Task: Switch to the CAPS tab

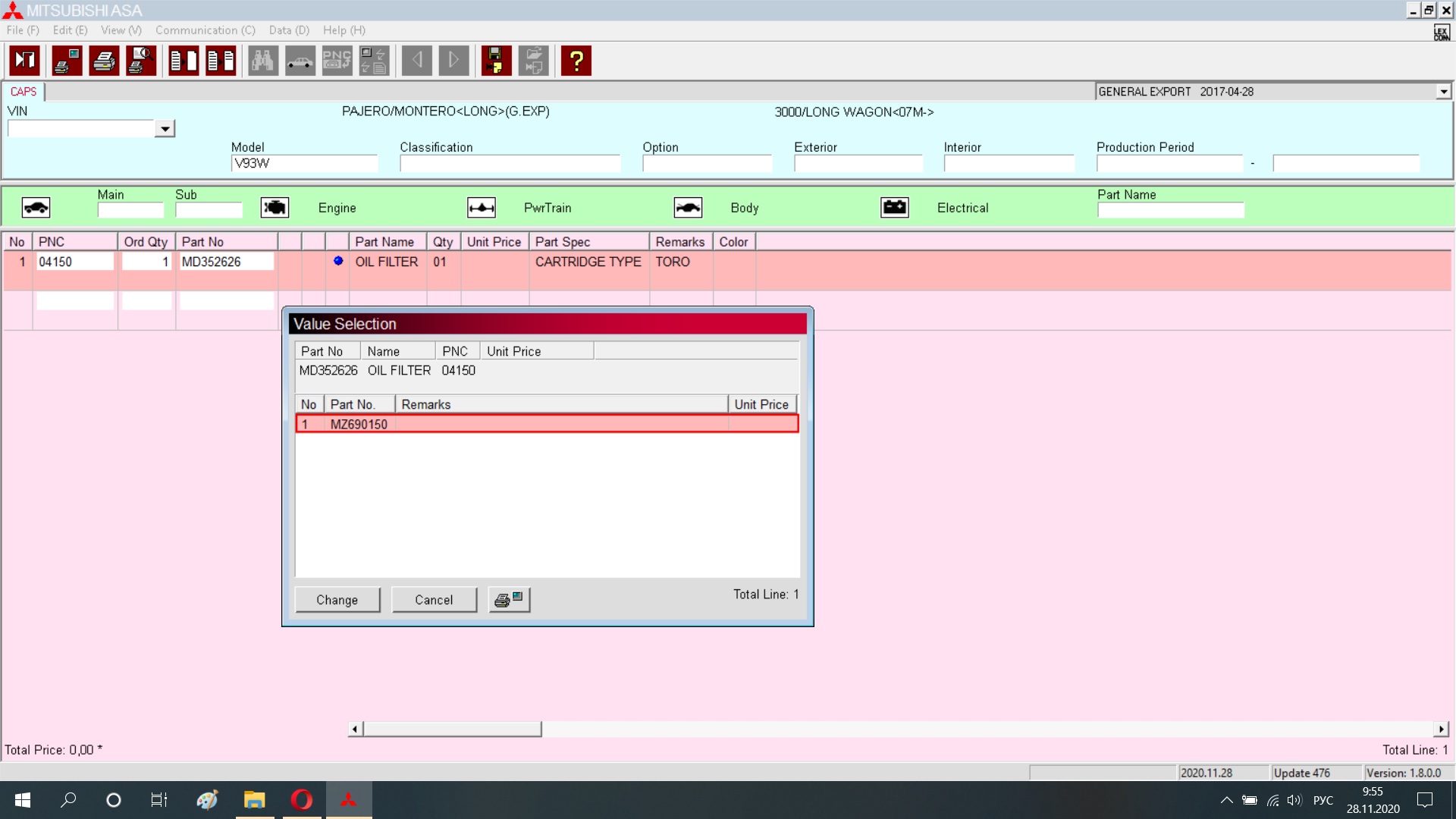Action: (x=24, y=92)
